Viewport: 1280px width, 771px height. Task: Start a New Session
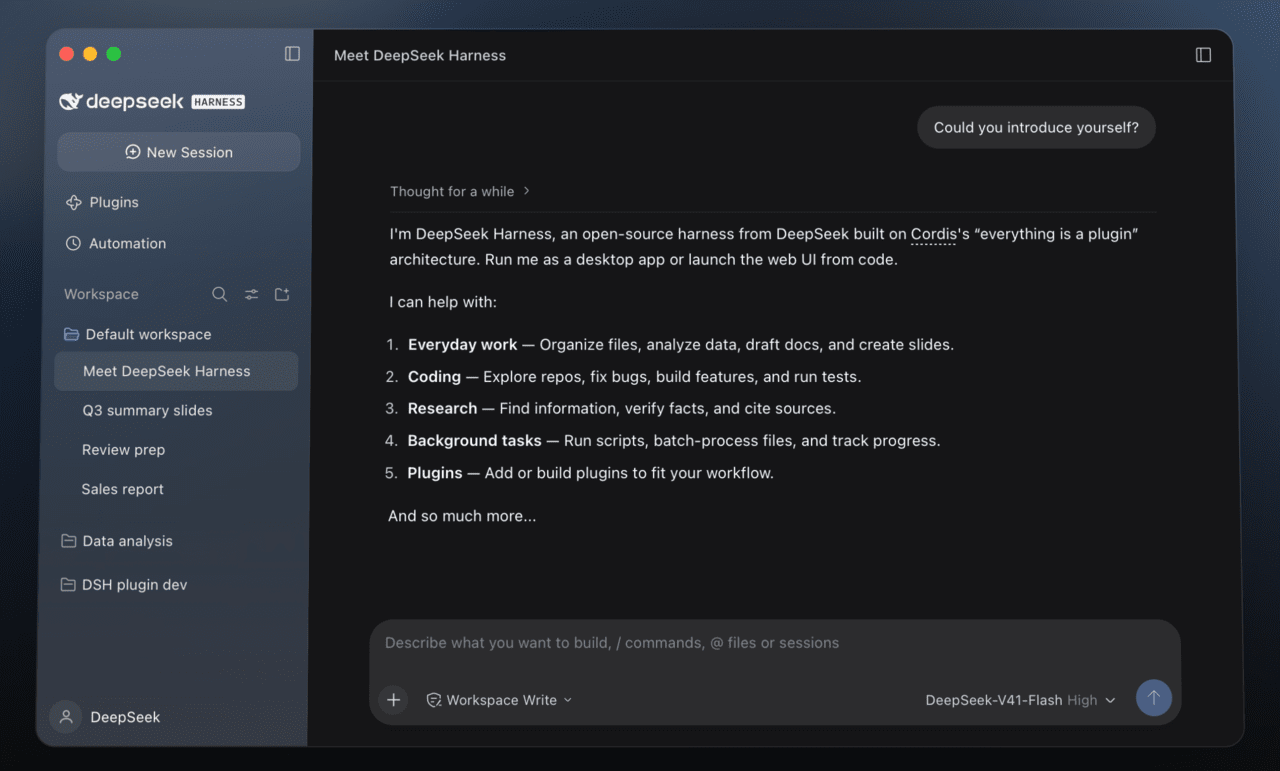tap(179, 152)
